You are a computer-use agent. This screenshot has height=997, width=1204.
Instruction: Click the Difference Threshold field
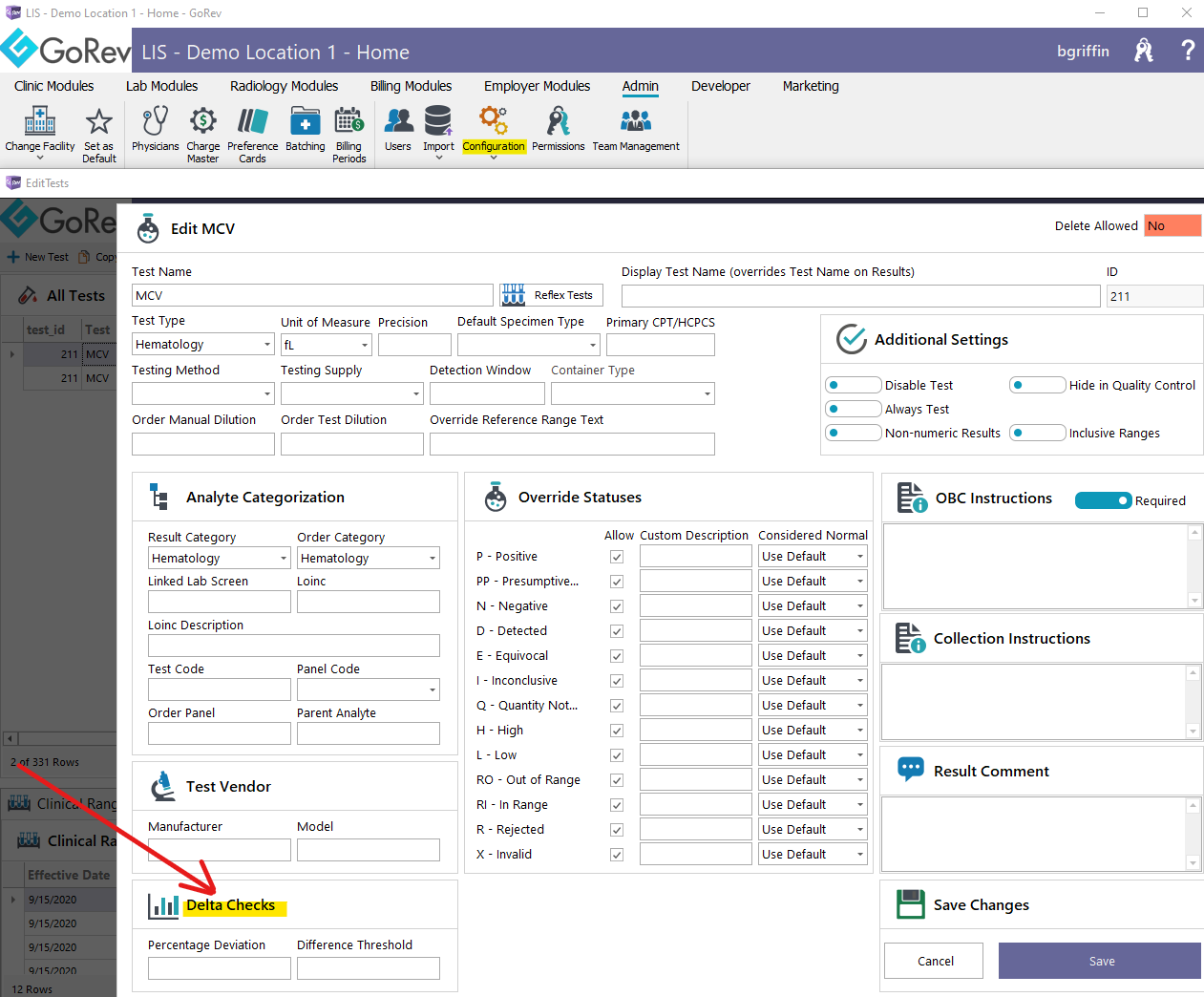tap(369, 968)
